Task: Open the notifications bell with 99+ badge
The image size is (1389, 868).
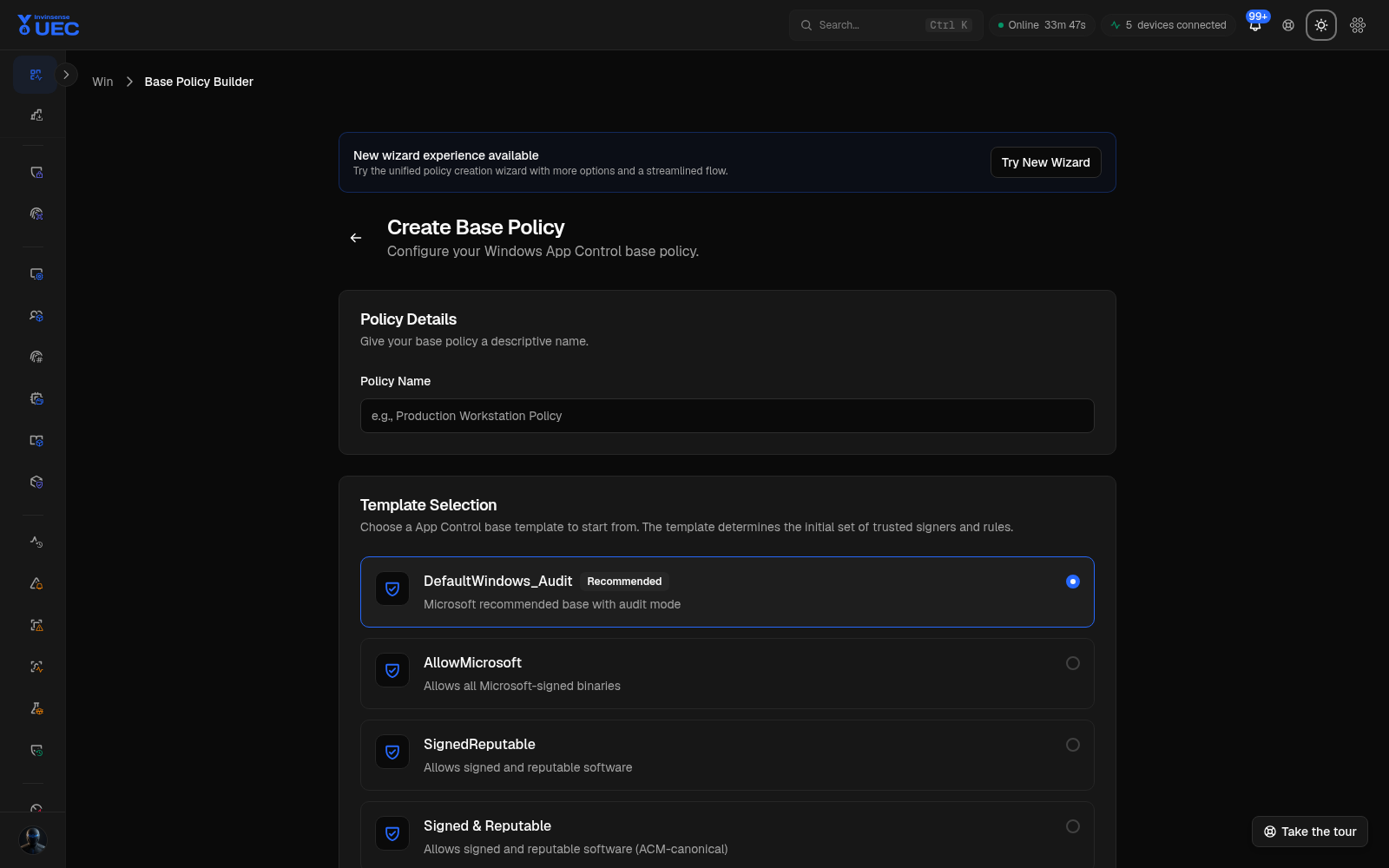Action: point(1255,24)
